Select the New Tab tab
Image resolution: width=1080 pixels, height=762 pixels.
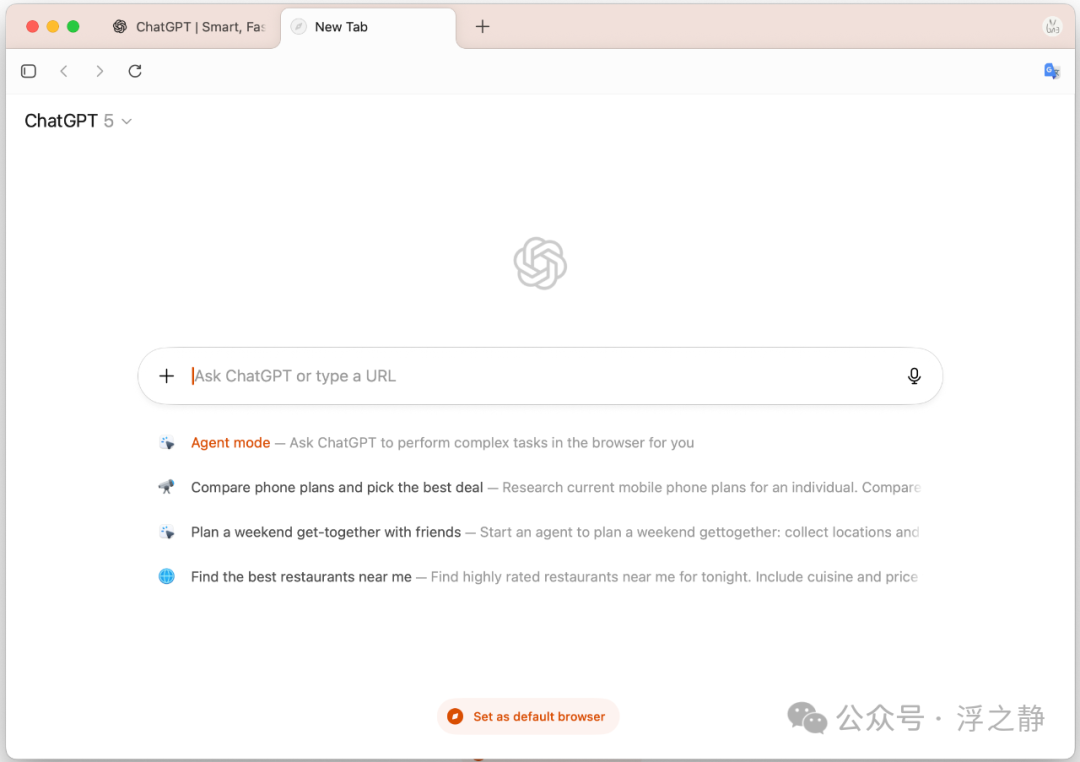[x=368, y=27]
